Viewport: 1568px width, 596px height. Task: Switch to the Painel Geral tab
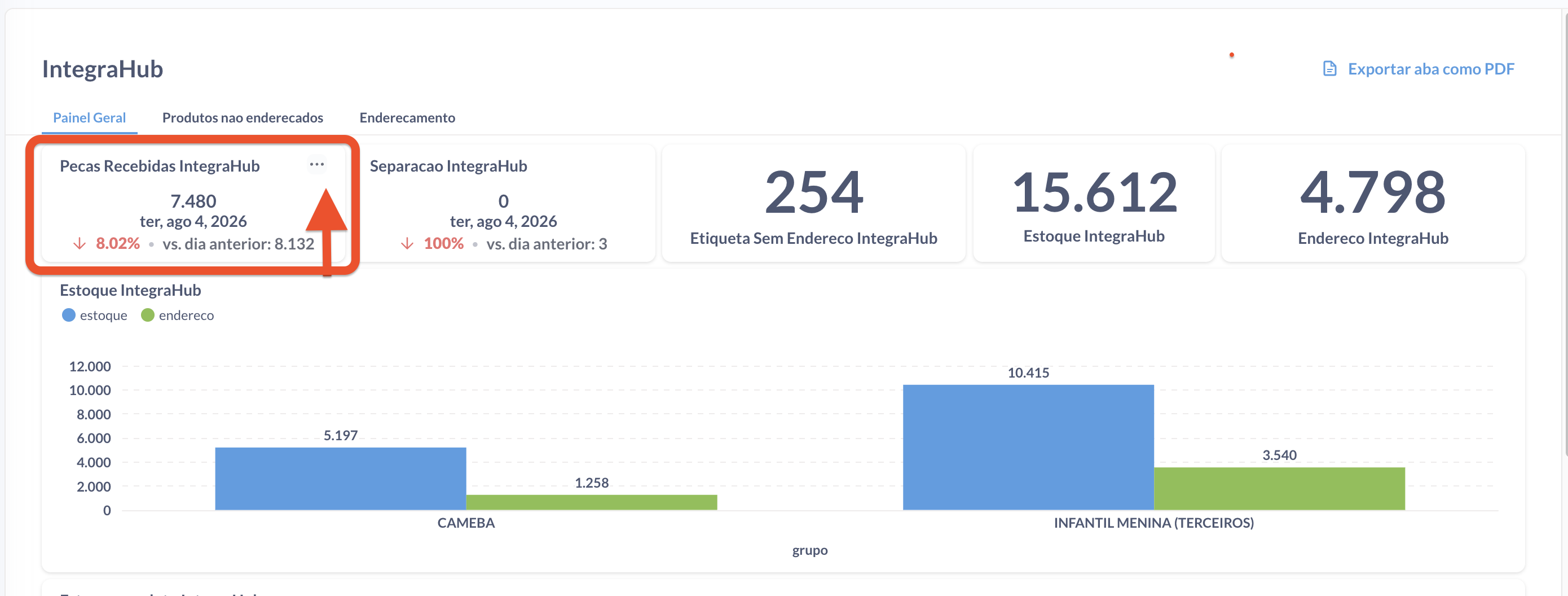pyautogui.click(x=90, y=117)
